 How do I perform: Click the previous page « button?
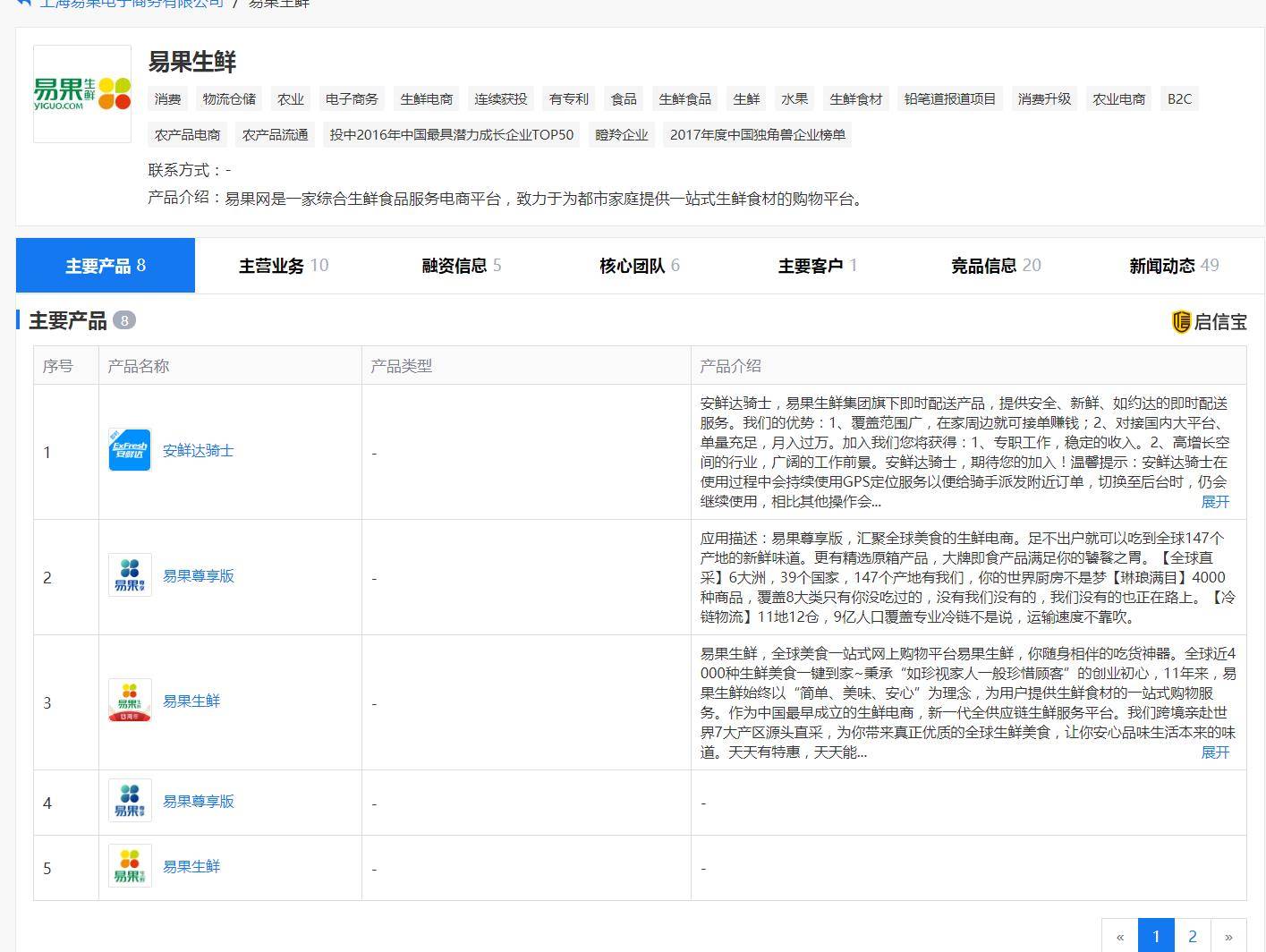coord(1120,936)
